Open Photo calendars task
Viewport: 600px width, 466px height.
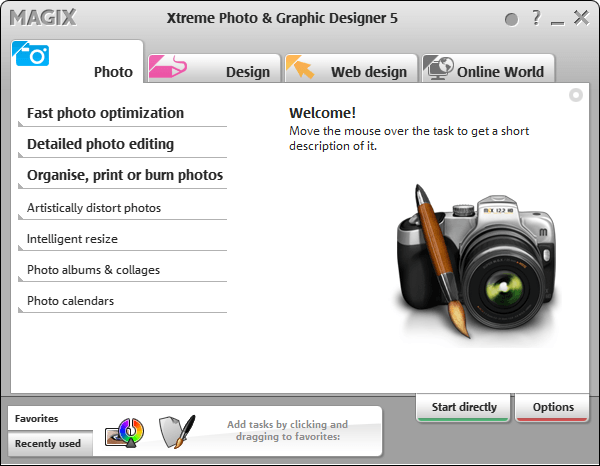pos(122,301)
